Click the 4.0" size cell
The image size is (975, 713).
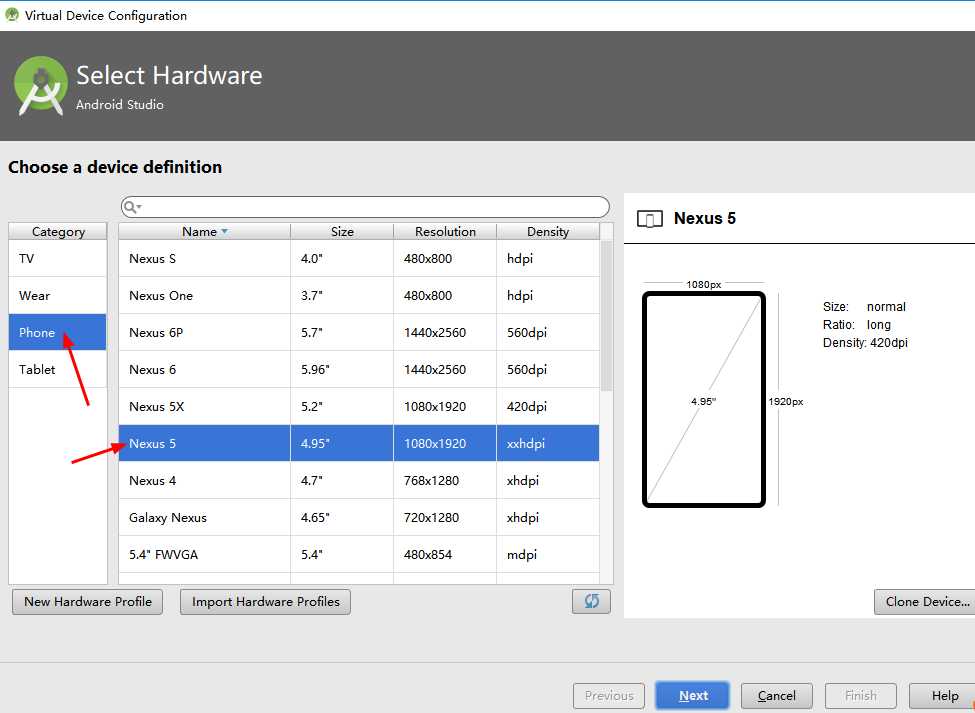[x=342, y=259]
